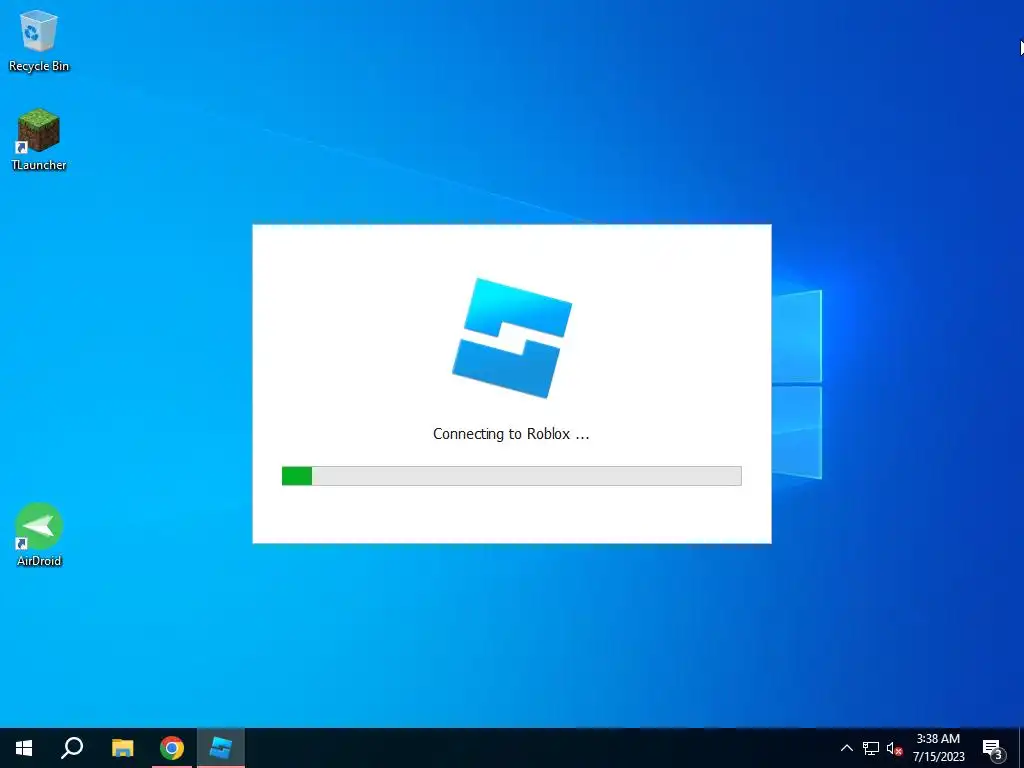
Task: Select the AirDroid desktop shortcut
Action: click(x=39, y=534)
